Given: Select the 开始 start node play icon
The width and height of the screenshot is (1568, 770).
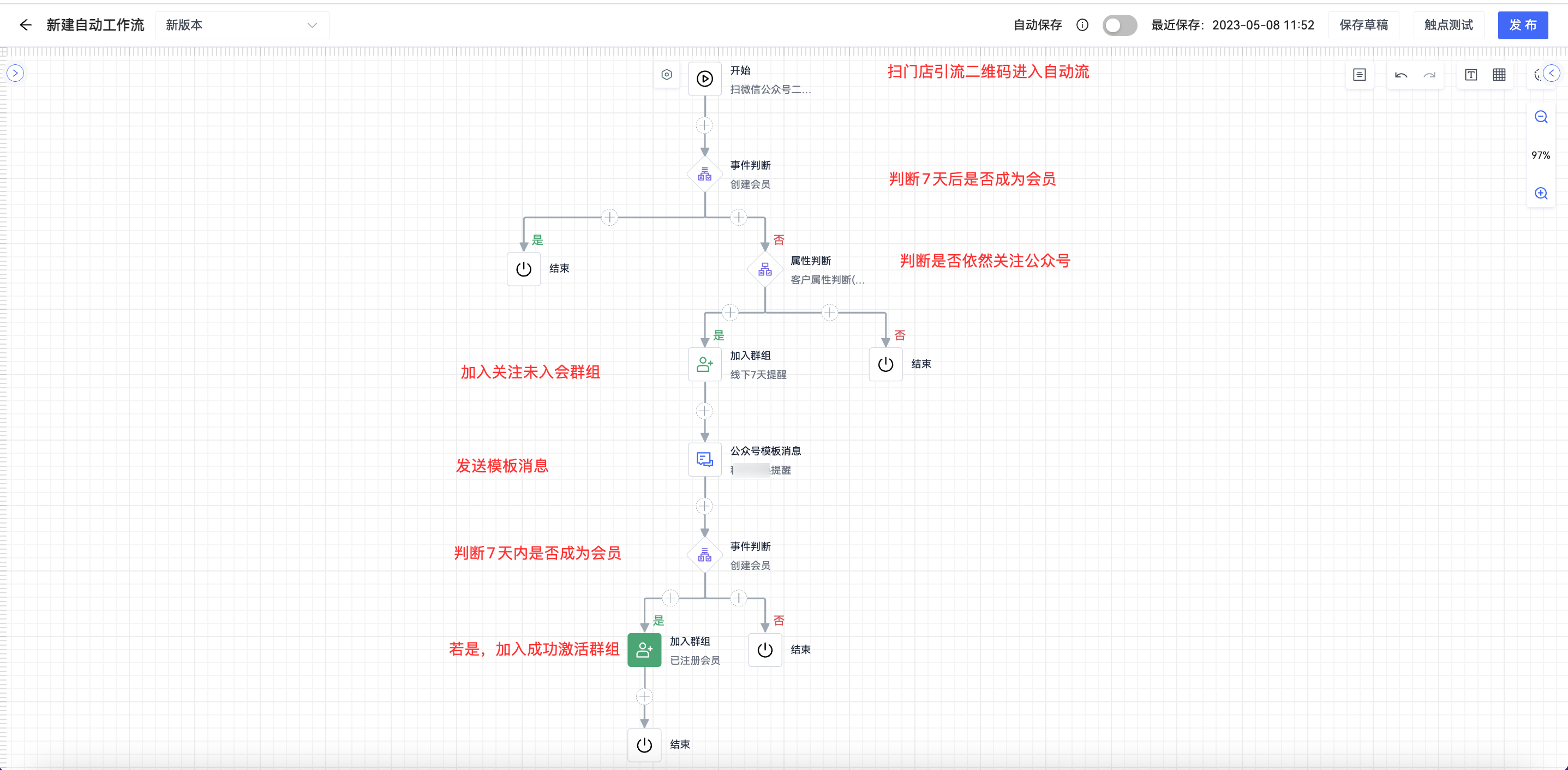Looking at the screenshot, I should [x=704, y=79].
